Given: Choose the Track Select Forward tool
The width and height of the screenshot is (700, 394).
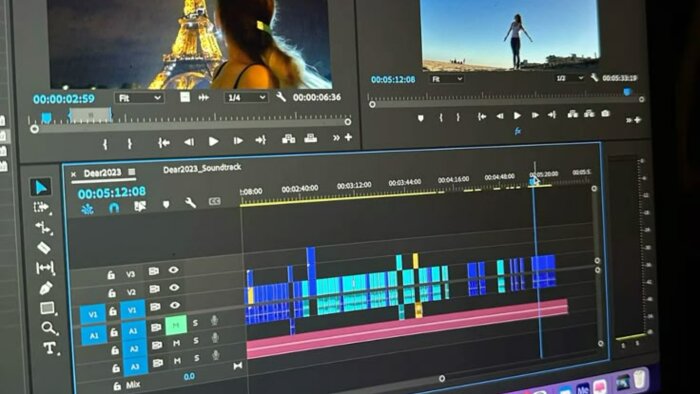Looking at the screenshot, I should click(41, 207).
